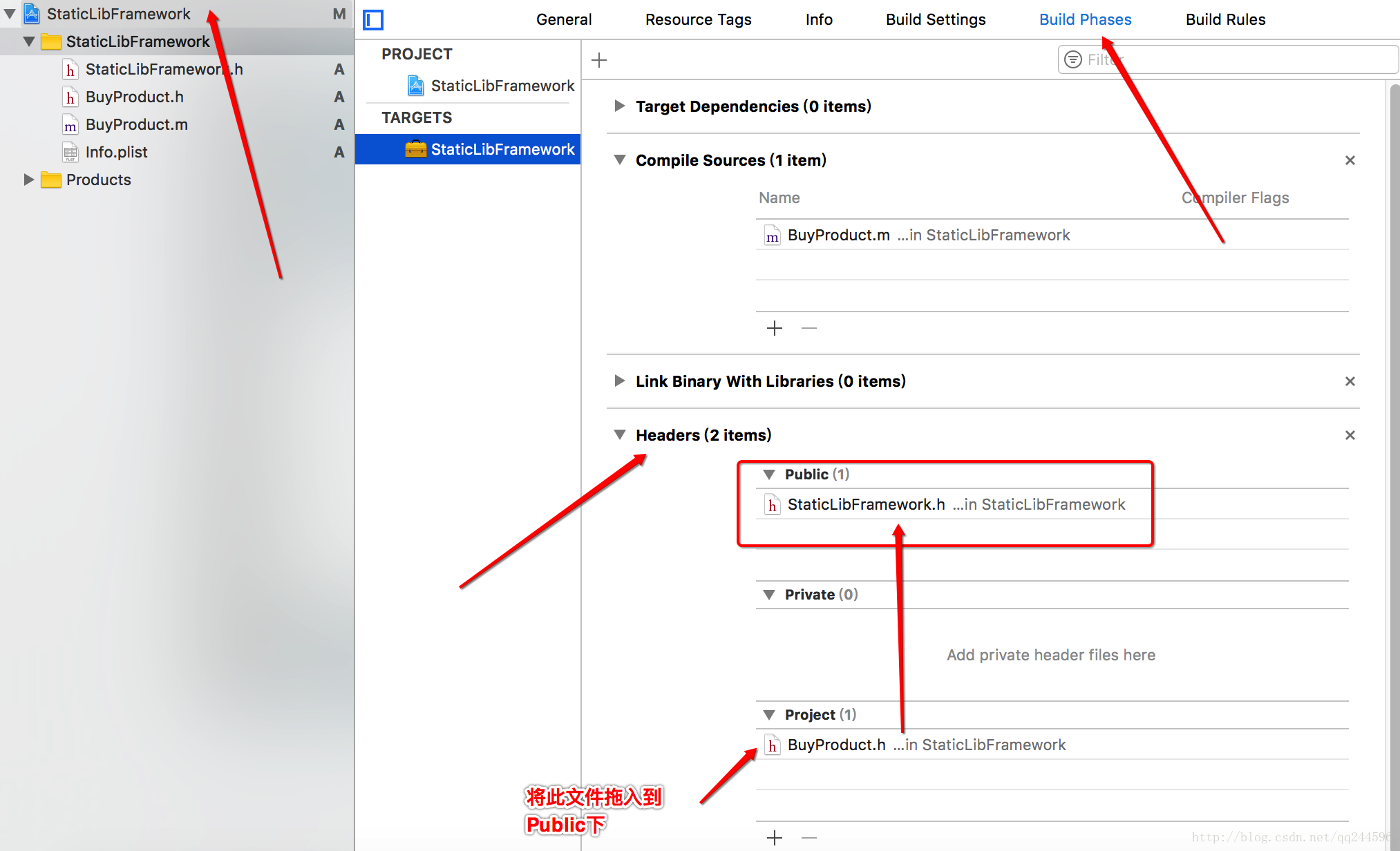Open the Build Rules tab
This screenshot has width=1400, height=851.
[1225, 19]
